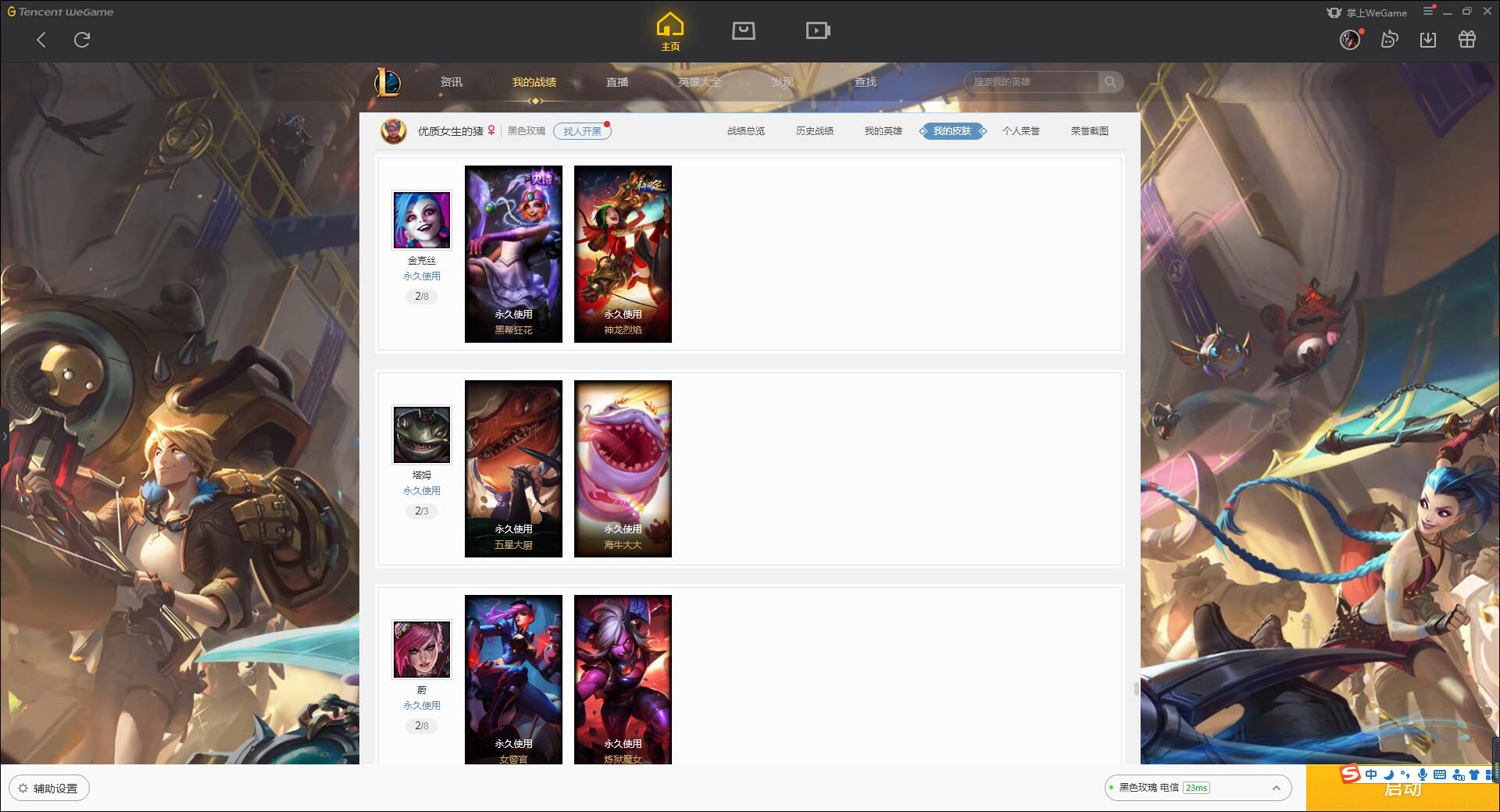Image resolution: width=1500 pixels, height=812 pixels.
Task: Open the 资讯 news tab
Action: (452, 82)
